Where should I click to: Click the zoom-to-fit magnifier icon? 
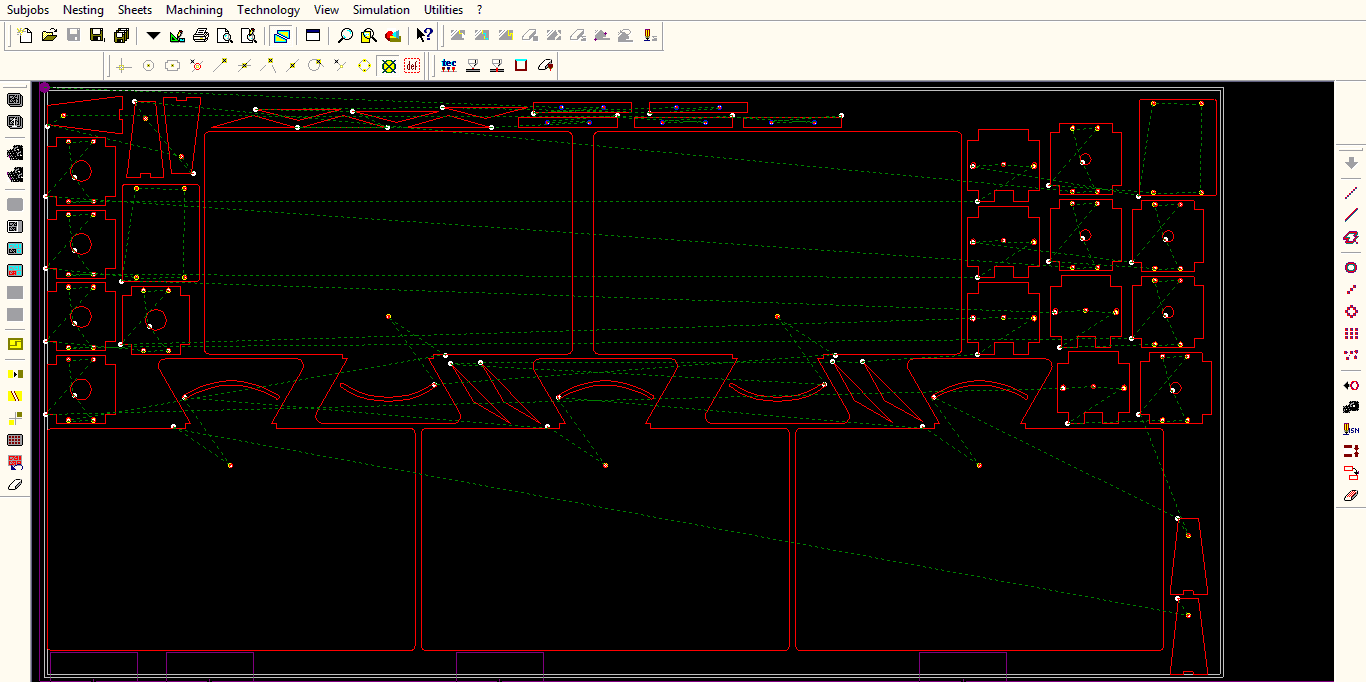(x=369, y=36)
